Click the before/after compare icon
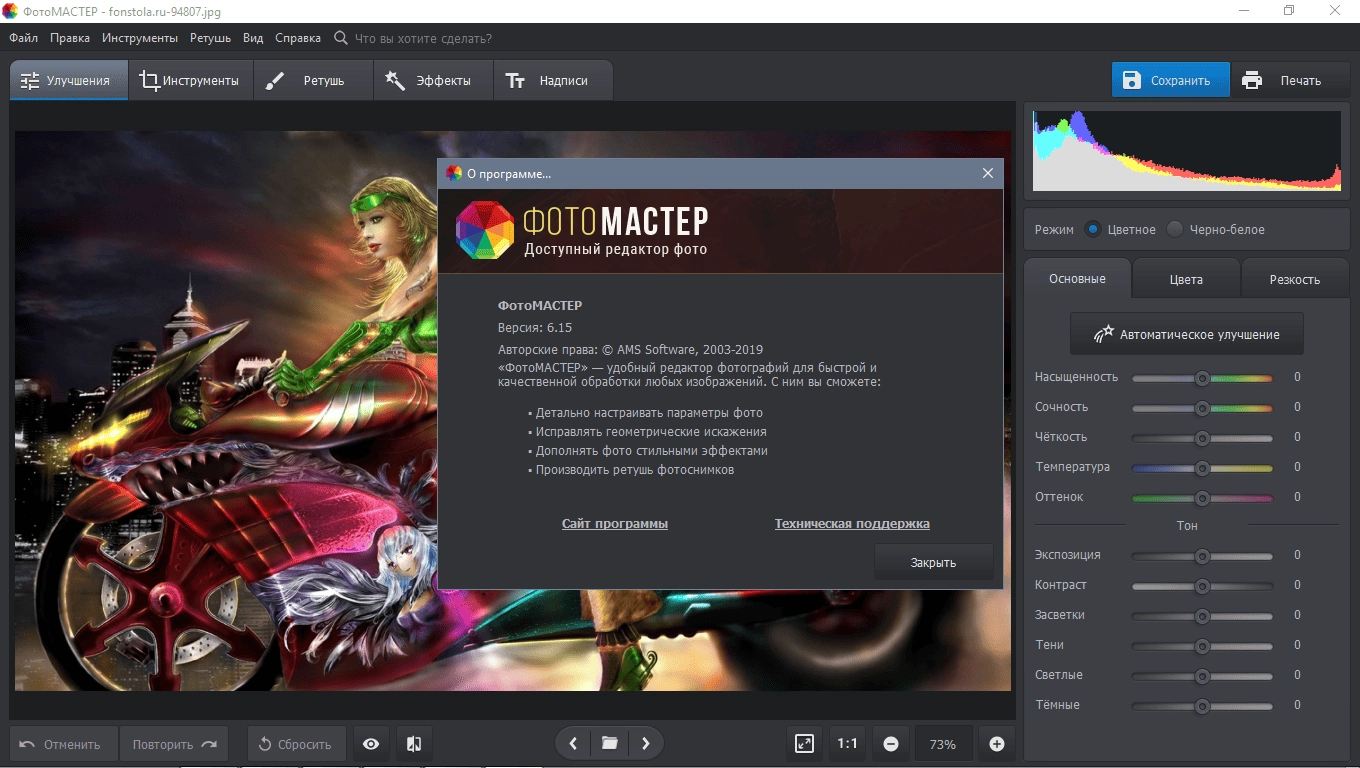 (414, 744)
